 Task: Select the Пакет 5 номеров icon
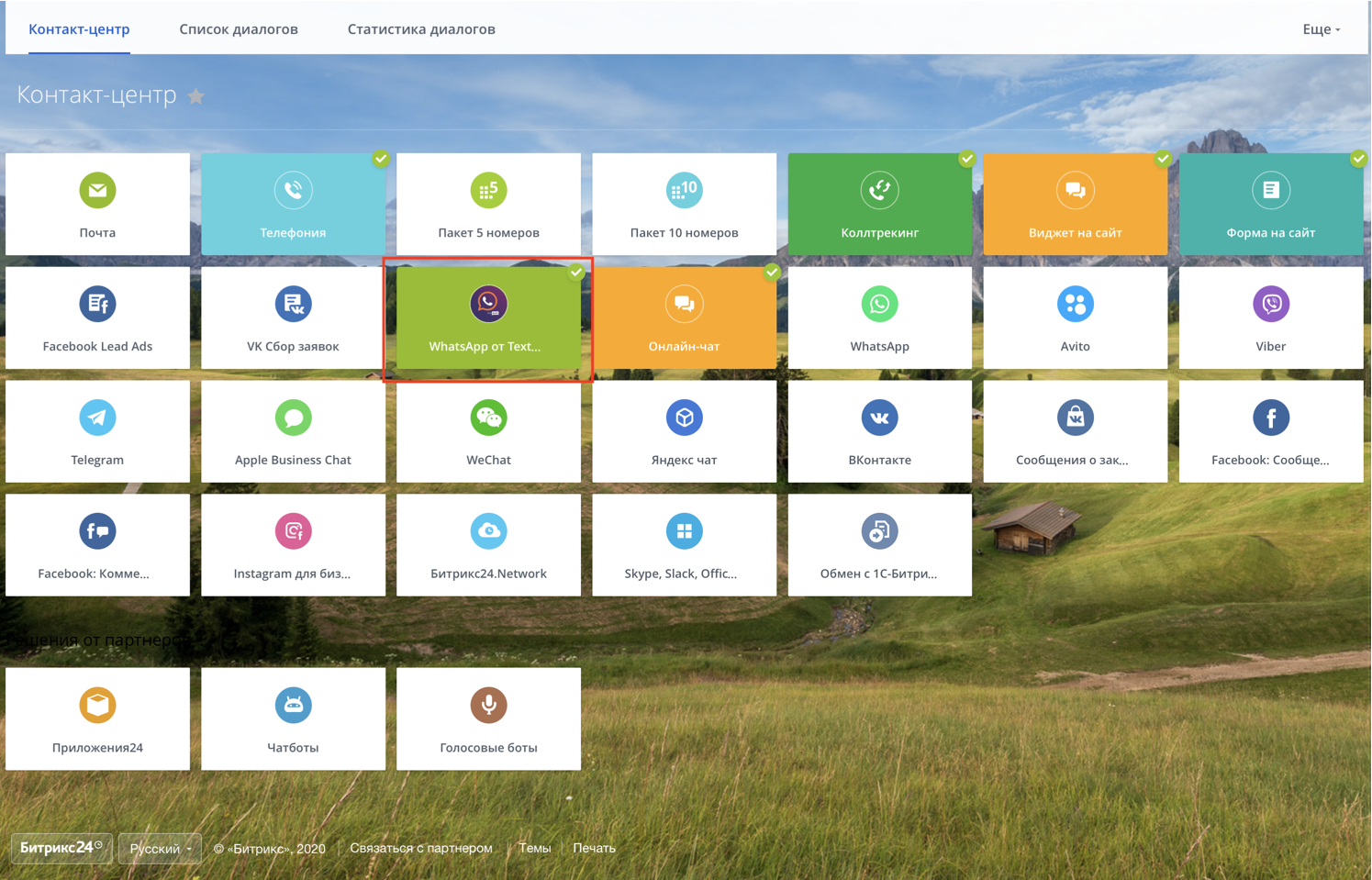[488, 190]
